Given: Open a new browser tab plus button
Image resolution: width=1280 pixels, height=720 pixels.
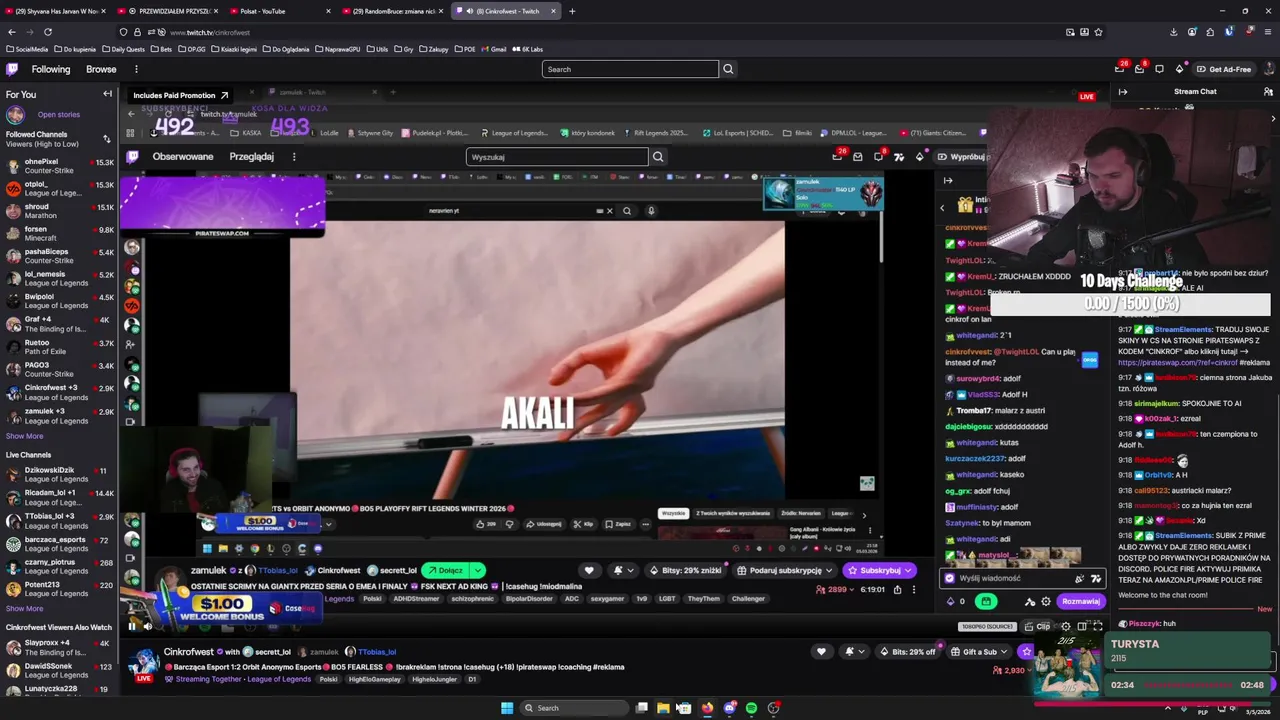Looking at the screenshot, I should (572, 11).
